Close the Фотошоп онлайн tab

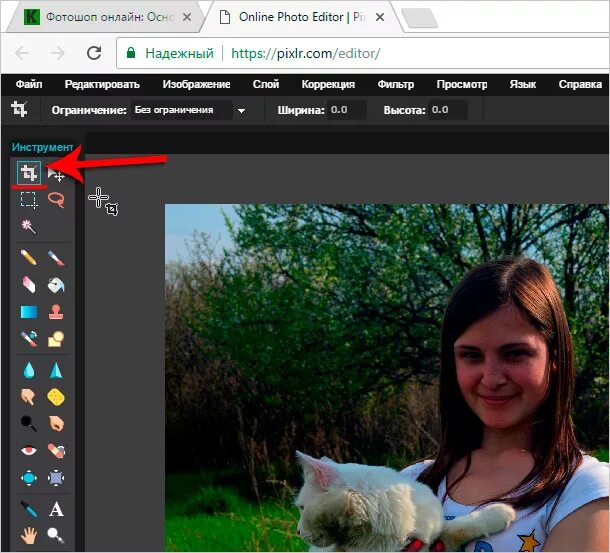tap(187, 17)
